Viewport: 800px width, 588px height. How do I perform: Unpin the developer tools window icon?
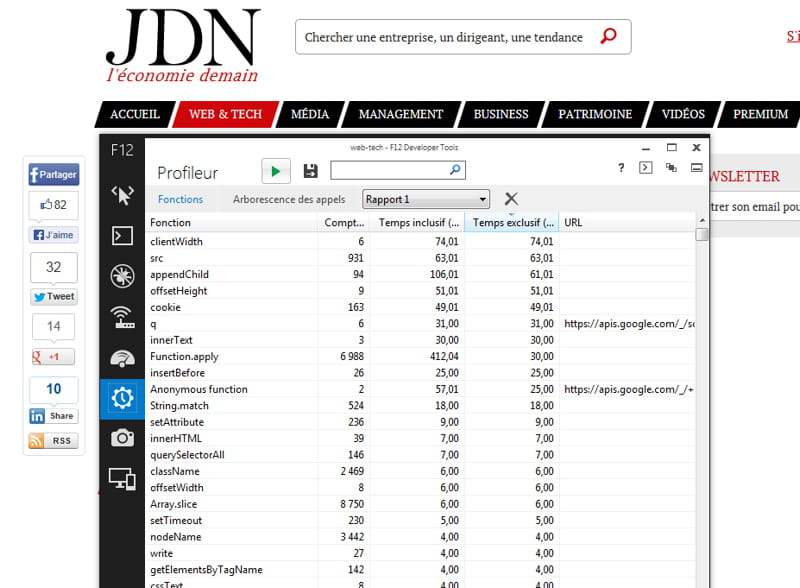coord(696,167)
